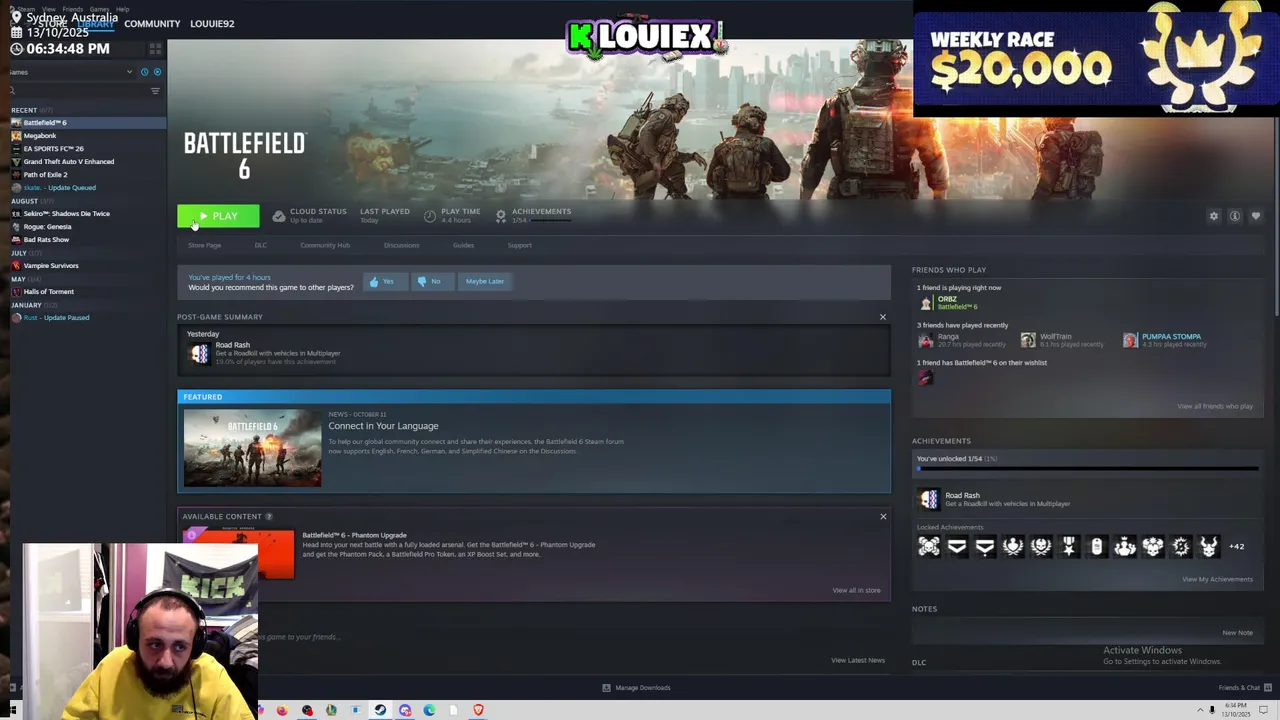Open the DLC tab under Play
Viewport: 1280px width, 720px height.
[260, 245]
